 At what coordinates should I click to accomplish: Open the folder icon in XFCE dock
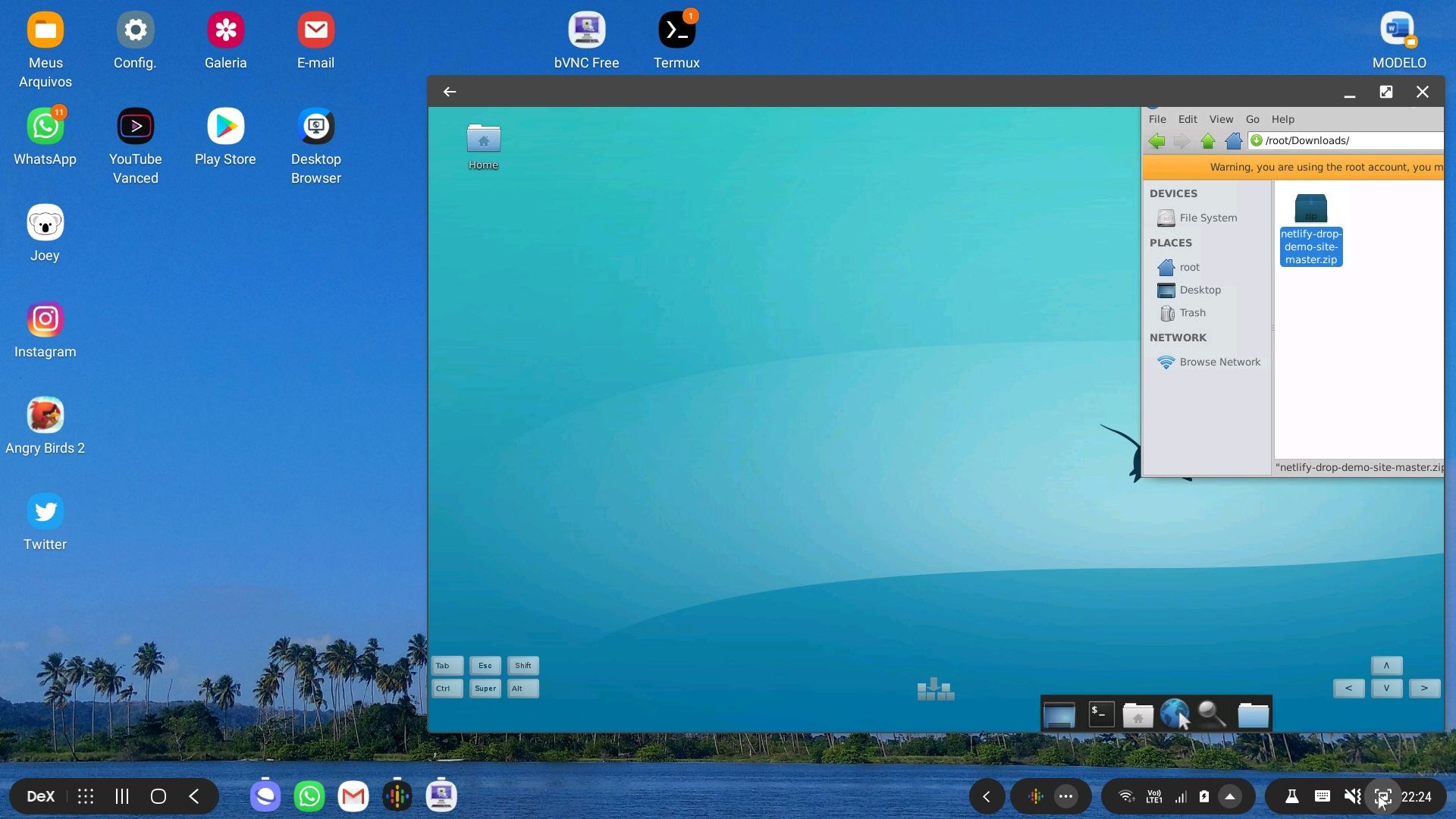pos(1253,714)
